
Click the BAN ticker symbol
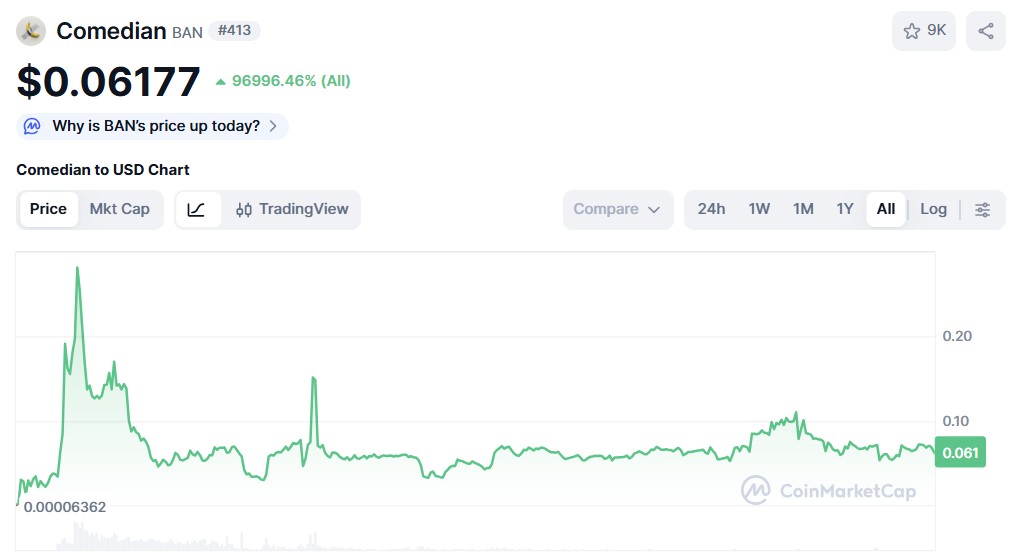pos(187,32)
